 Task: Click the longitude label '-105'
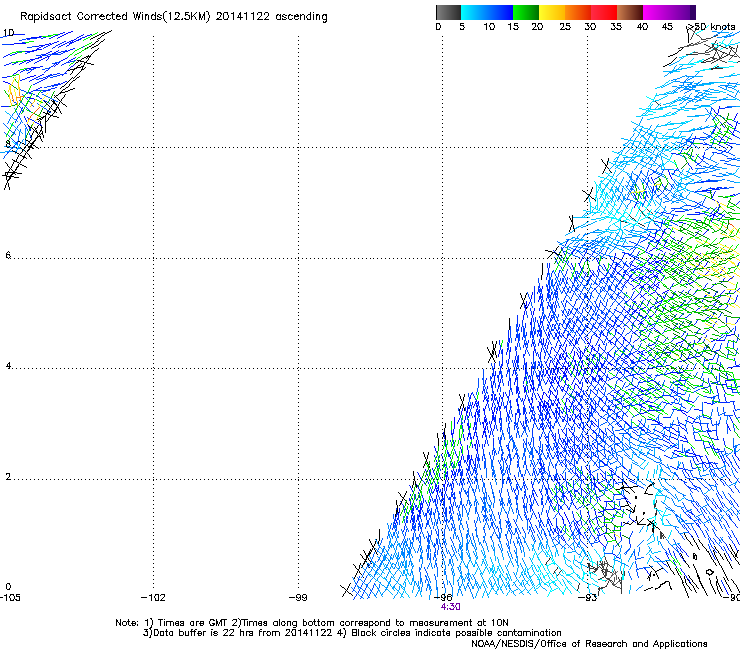10,598
